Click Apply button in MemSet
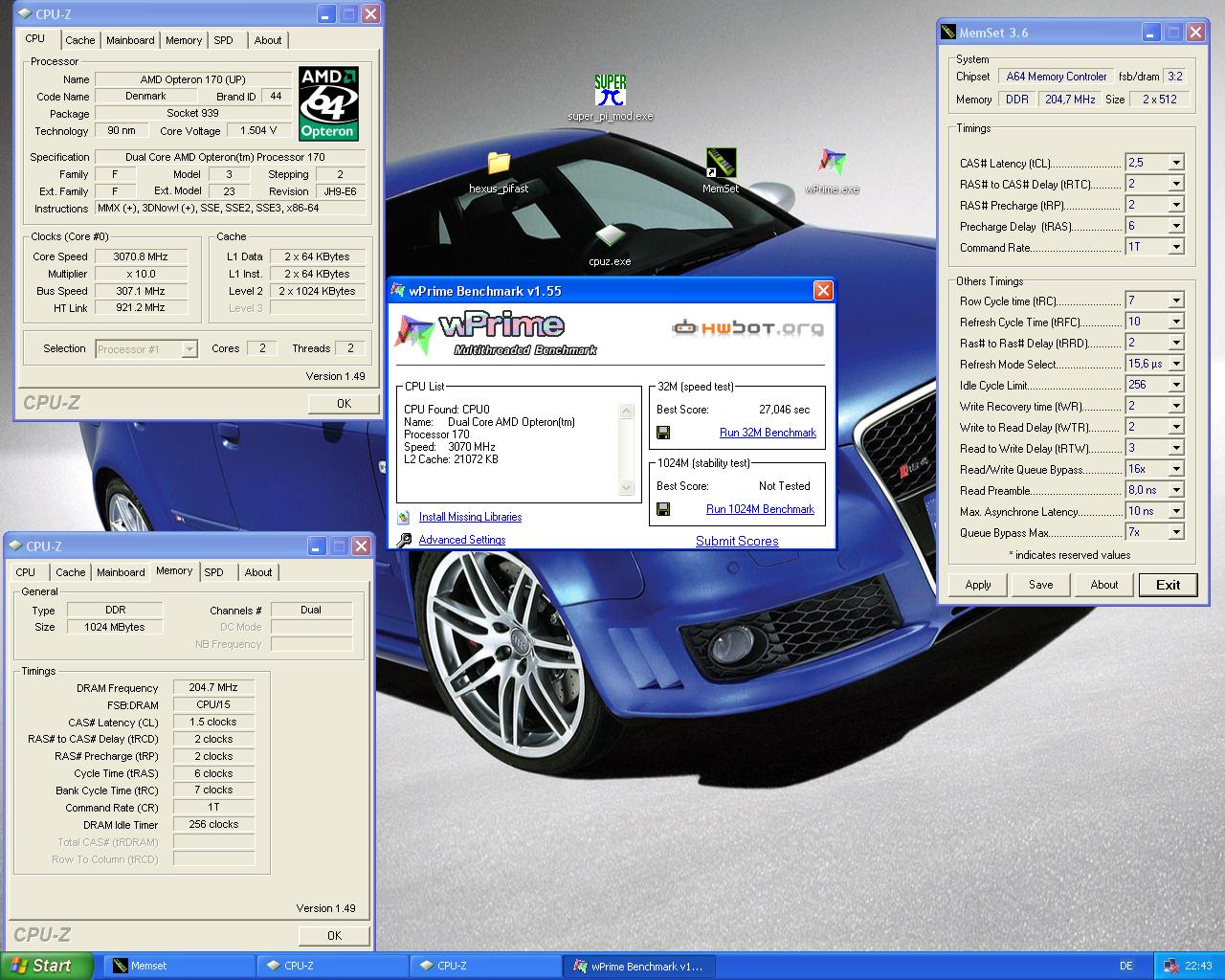This screenshot has height=980, width=1225. click(x=978, y=585)
